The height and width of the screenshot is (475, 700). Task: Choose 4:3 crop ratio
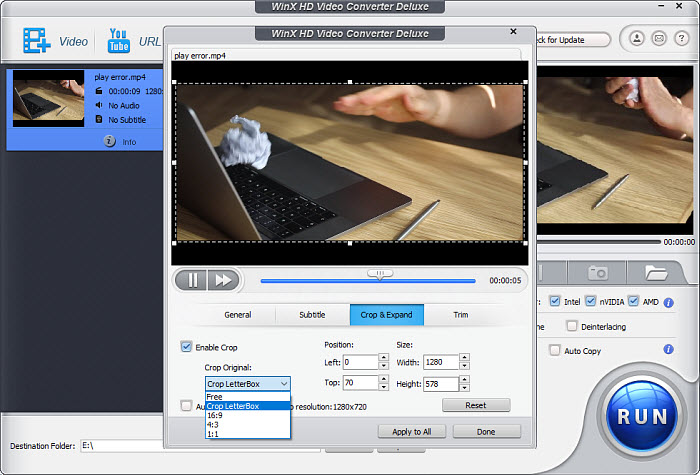point(248,425)
